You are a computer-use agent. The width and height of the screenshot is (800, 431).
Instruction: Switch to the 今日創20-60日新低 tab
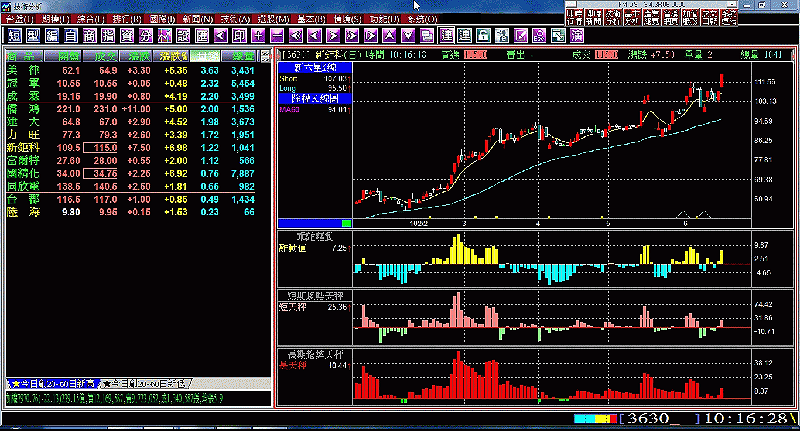point(145,384)
